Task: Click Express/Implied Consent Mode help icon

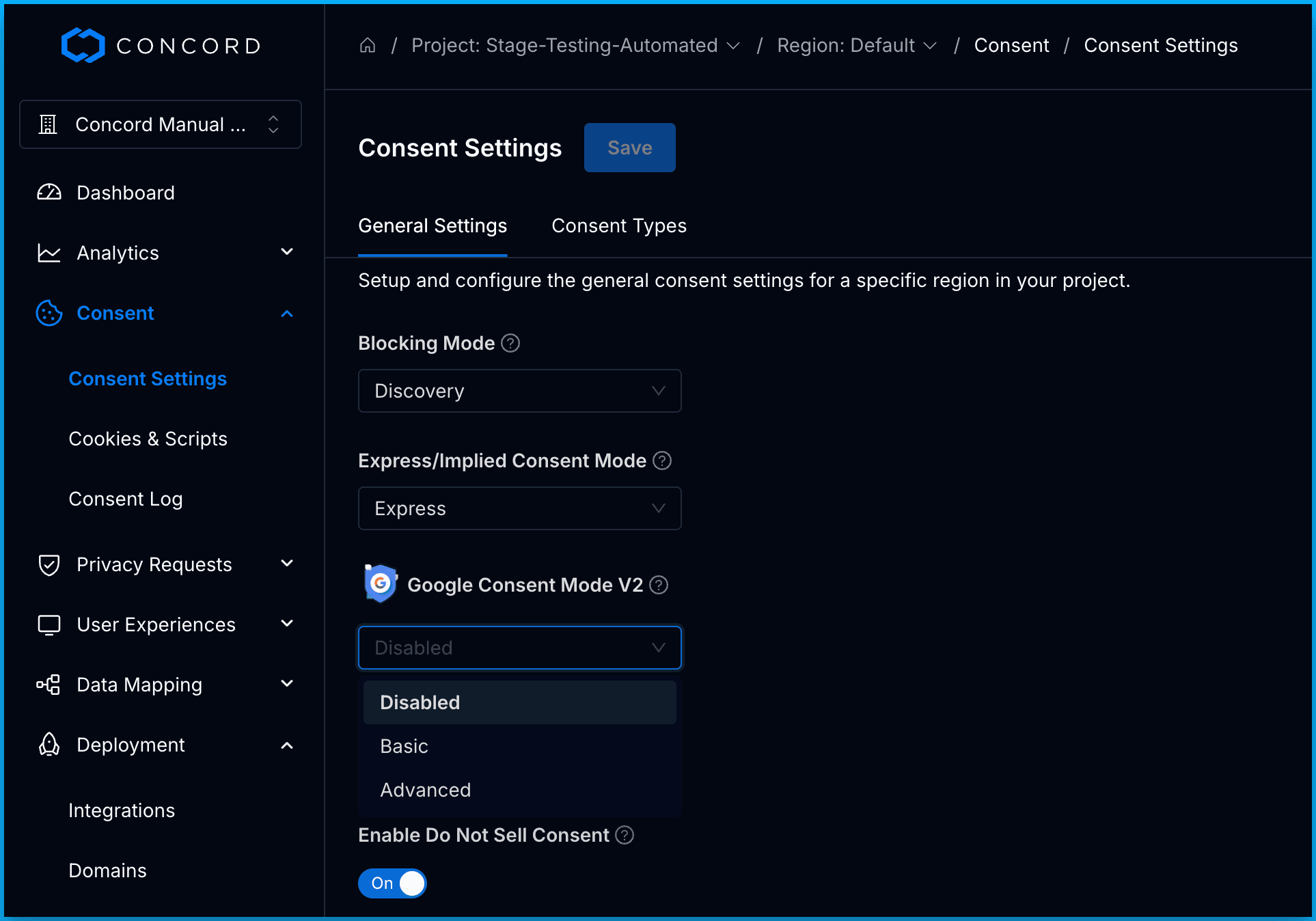Action: click(662, 460)
